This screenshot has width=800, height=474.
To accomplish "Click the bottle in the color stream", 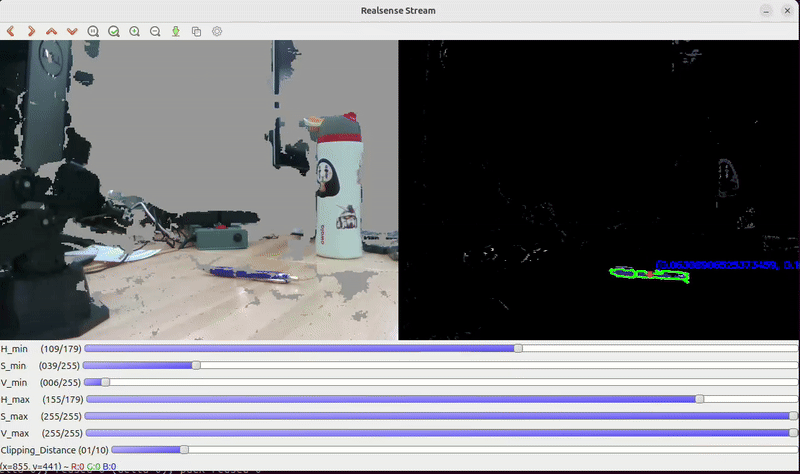I will pyautogui.click(x=338, y=190).
